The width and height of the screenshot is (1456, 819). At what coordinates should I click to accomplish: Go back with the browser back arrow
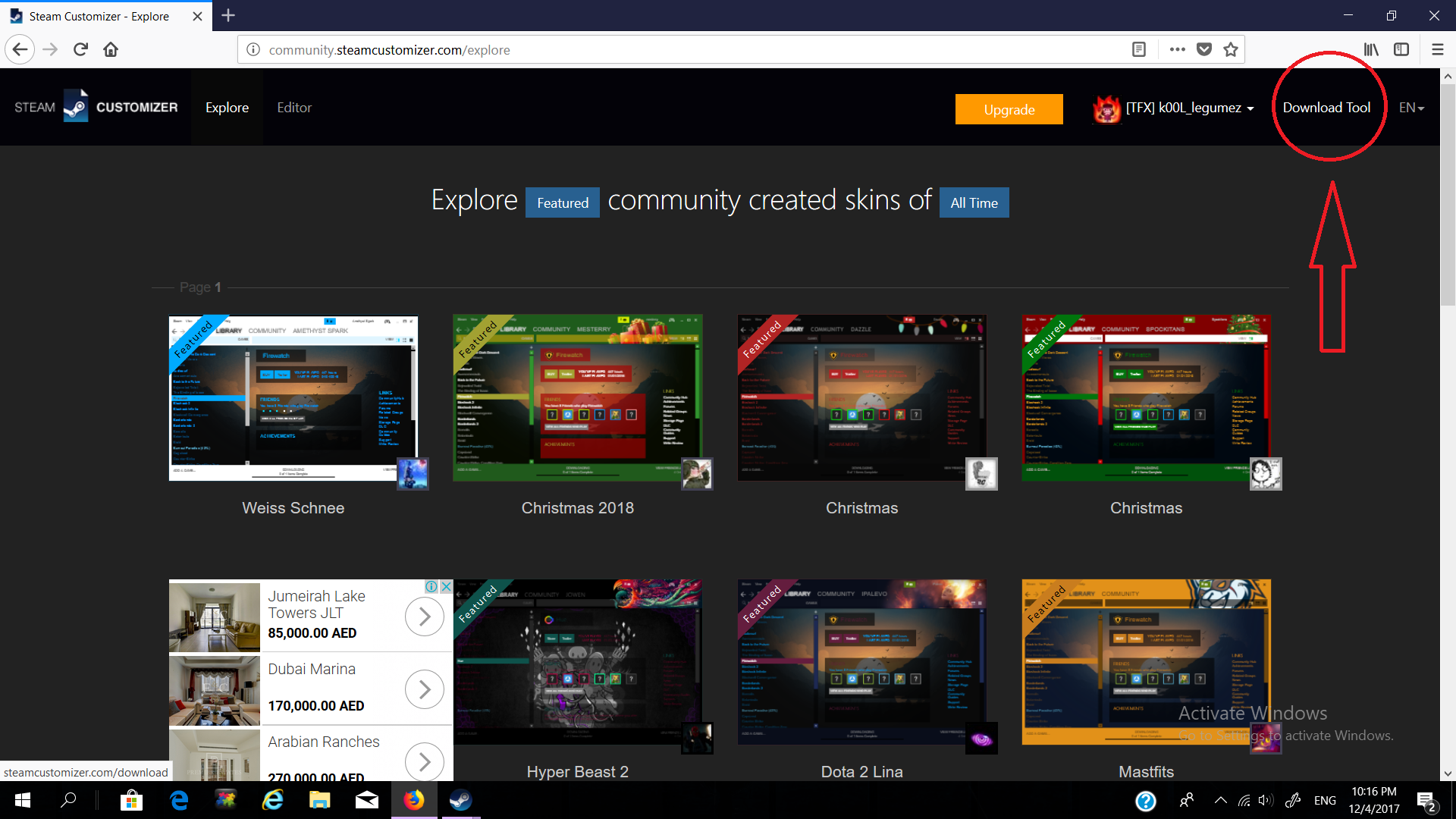tap(20, 50)
